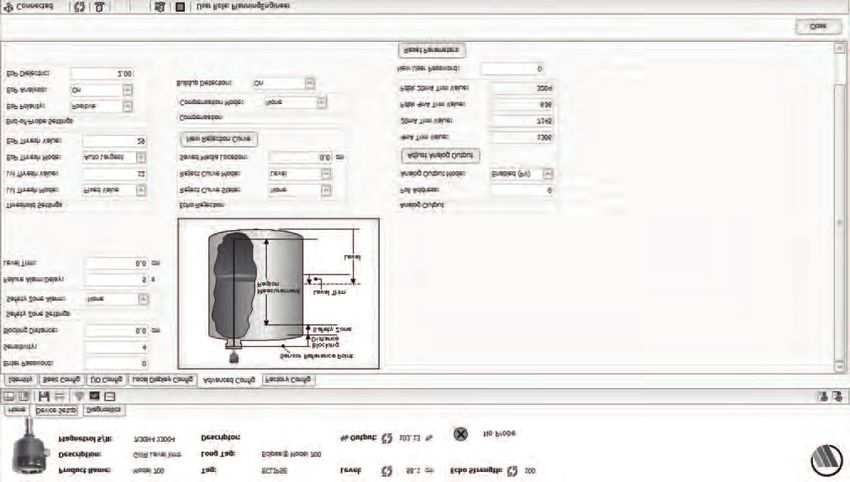Image resolution: width=850 pixels, height=482 pixels.
Task: Click the transmitter device image
Action: coord(27,454)
